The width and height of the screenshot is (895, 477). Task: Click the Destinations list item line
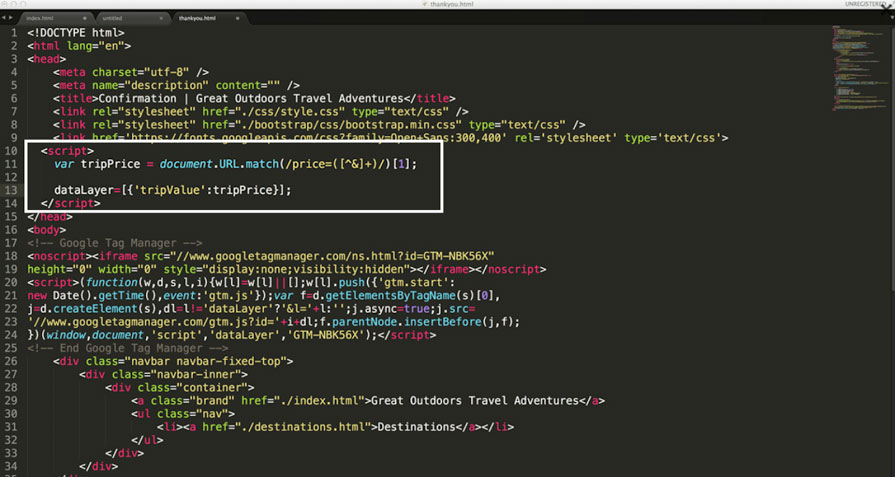(x=336, y=426)
